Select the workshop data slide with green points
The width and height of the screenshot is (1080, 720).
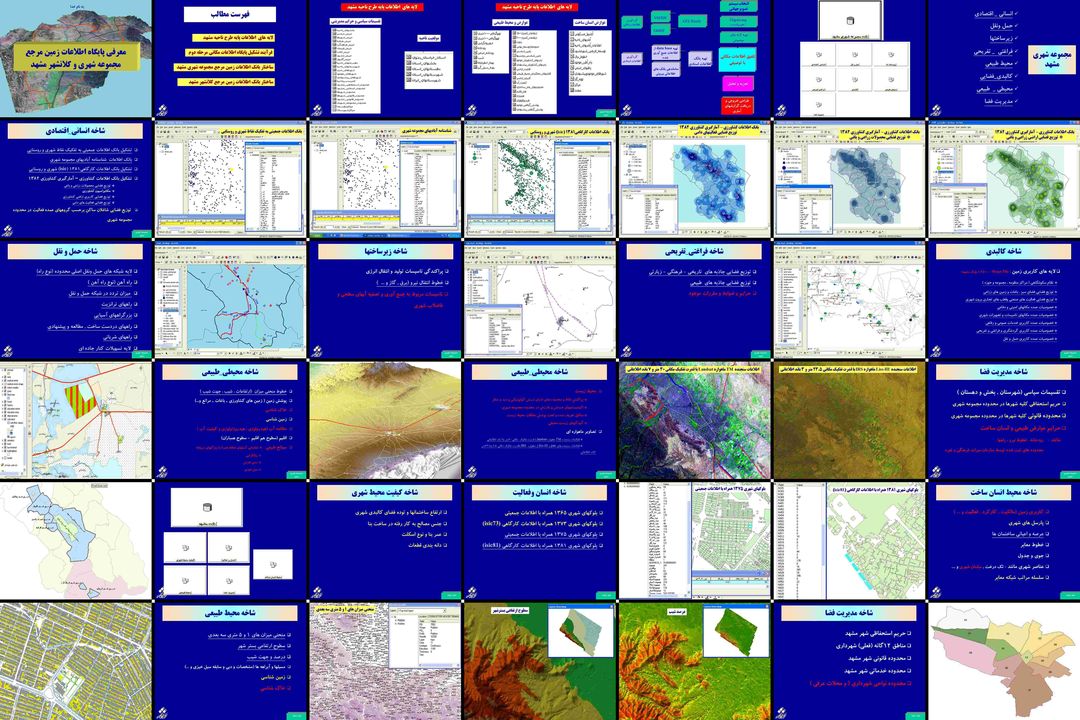(539, 179)
